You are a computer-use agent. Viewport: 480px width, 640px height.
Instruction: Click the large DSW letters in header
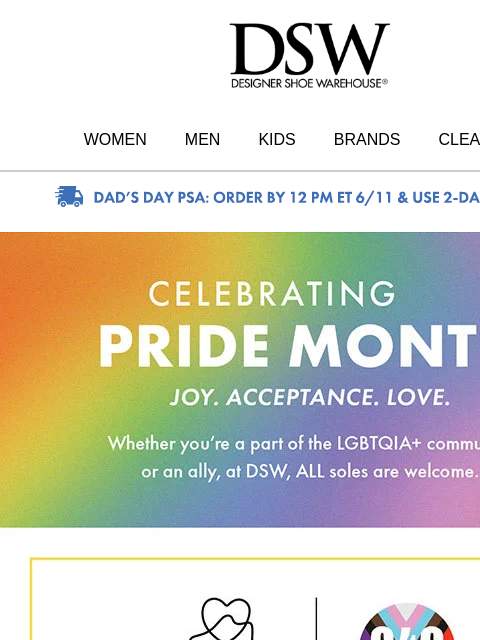click(x=309, y=49)
